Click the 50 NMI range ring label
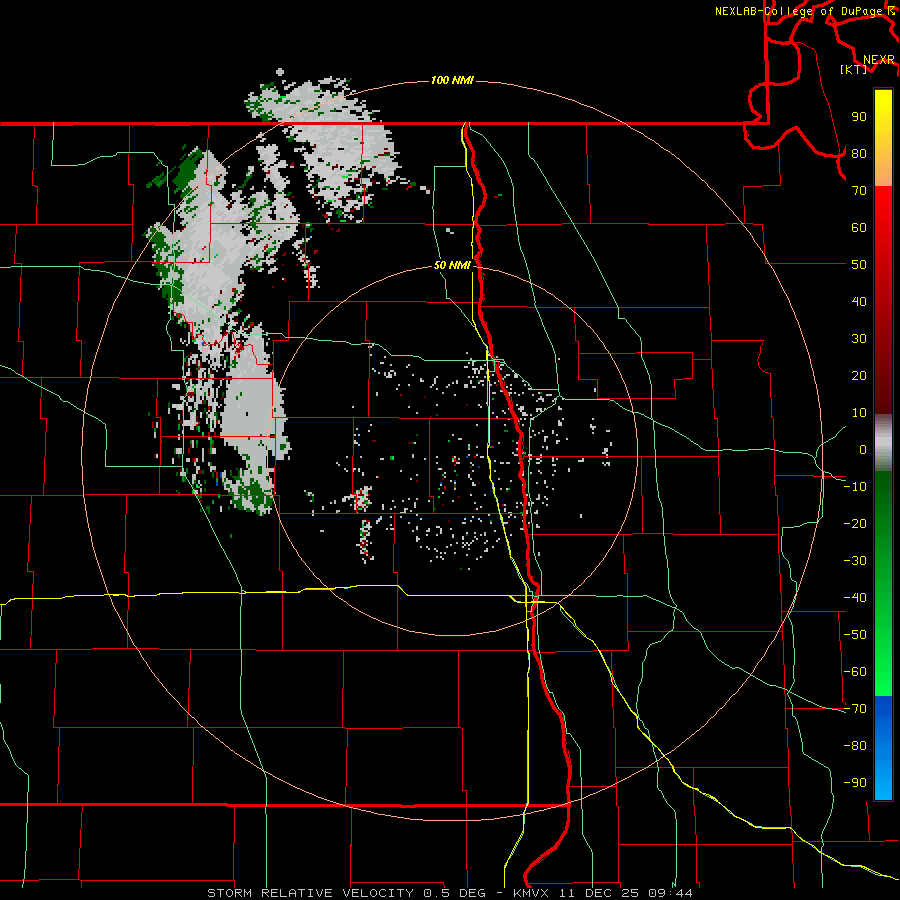This screenshot has width=900, height=900. pos(452,265)
